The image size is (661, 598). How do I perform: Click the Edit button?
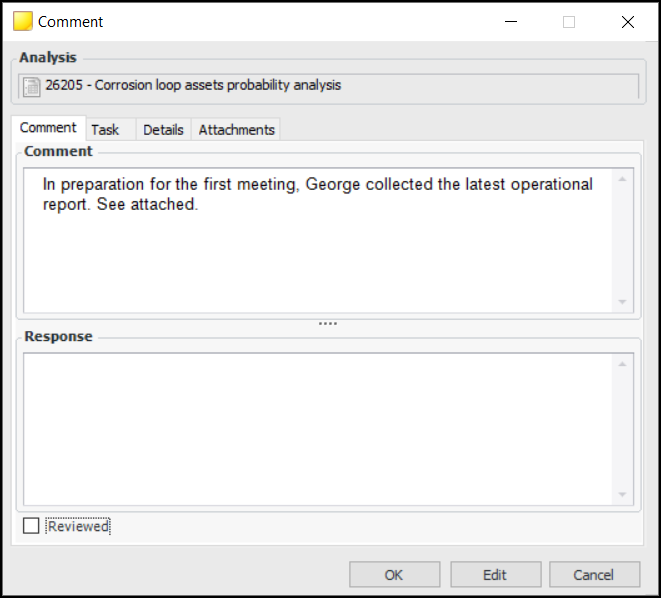(495, 574)
